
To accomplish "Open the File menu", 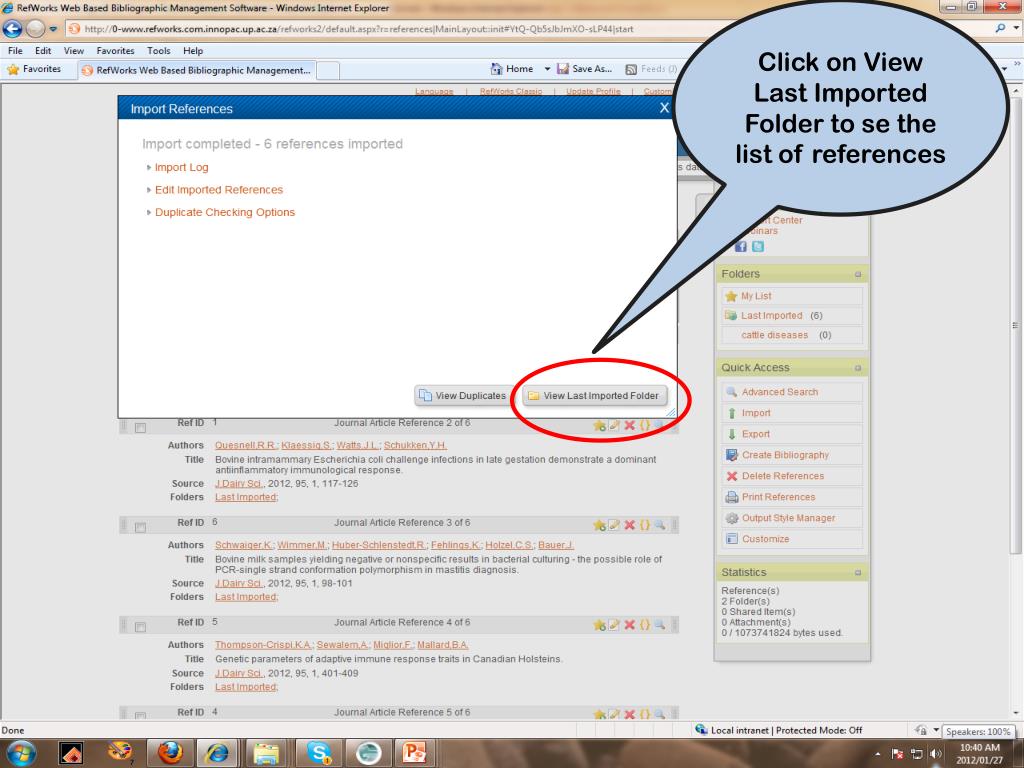I will (15, 50).
